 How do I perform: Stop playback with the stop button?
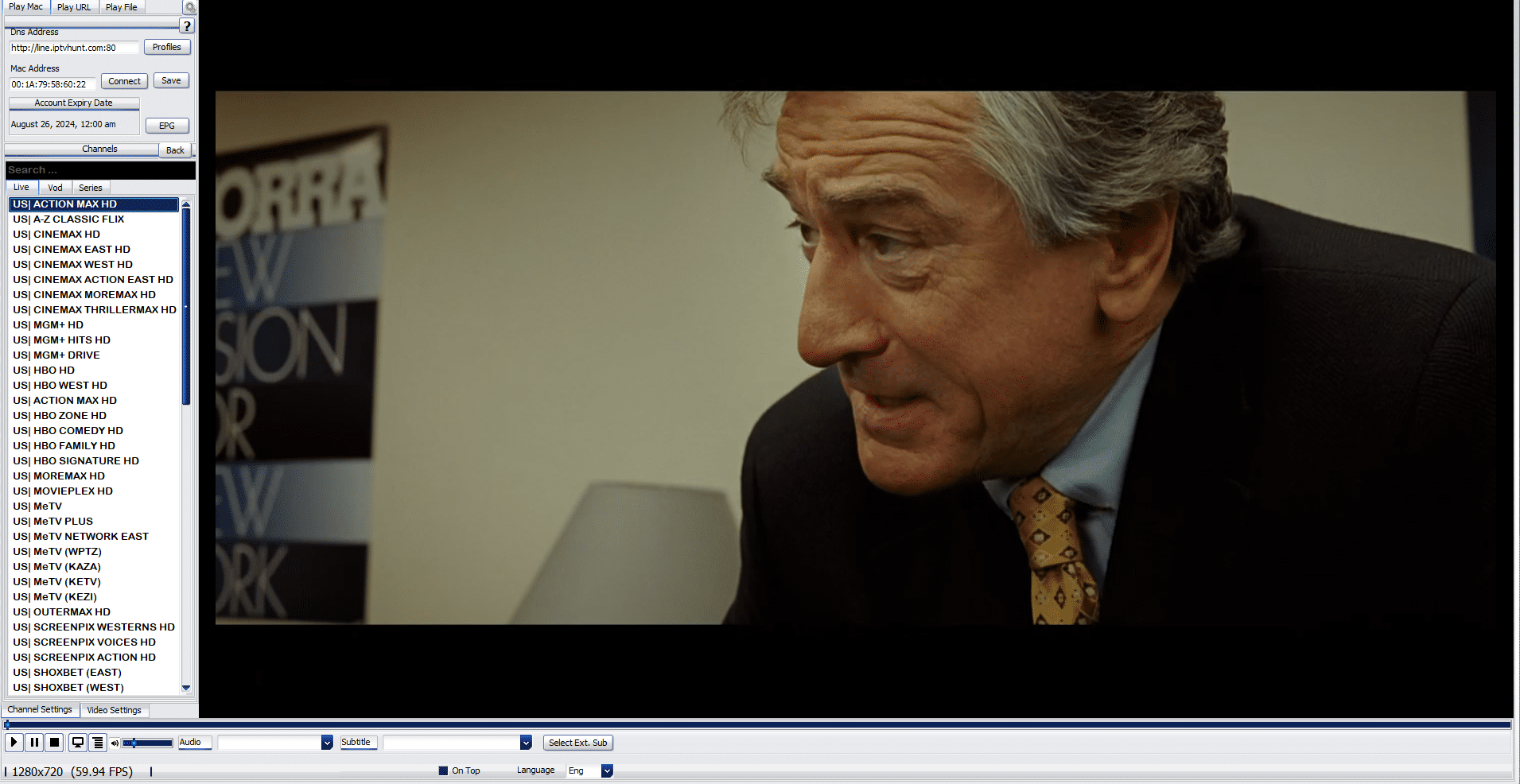54,743
